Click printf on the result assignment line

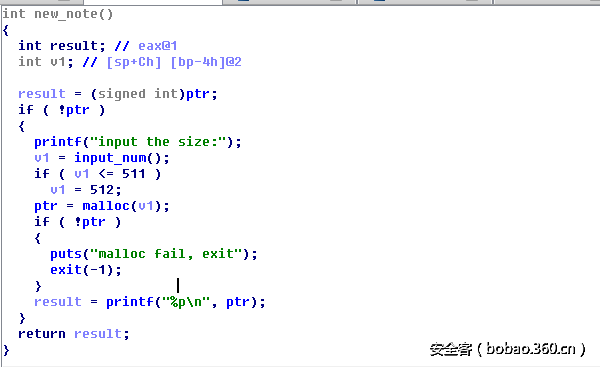(130, 302)
